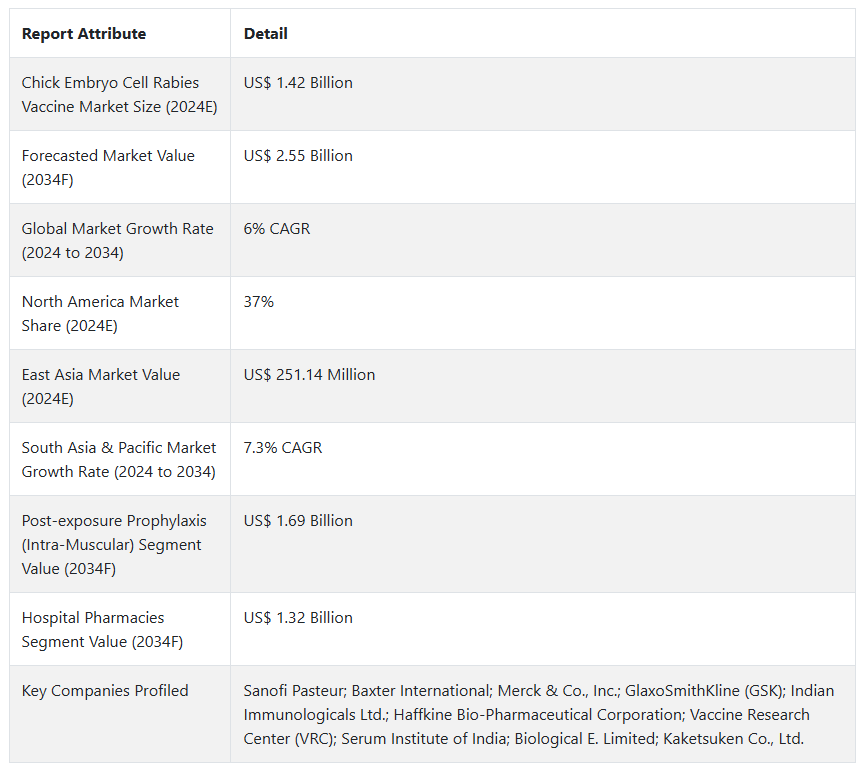Click the US$ 1.69 Billion value
The height and width of the screenshot is (771, 865).
[x=298, y=521]
